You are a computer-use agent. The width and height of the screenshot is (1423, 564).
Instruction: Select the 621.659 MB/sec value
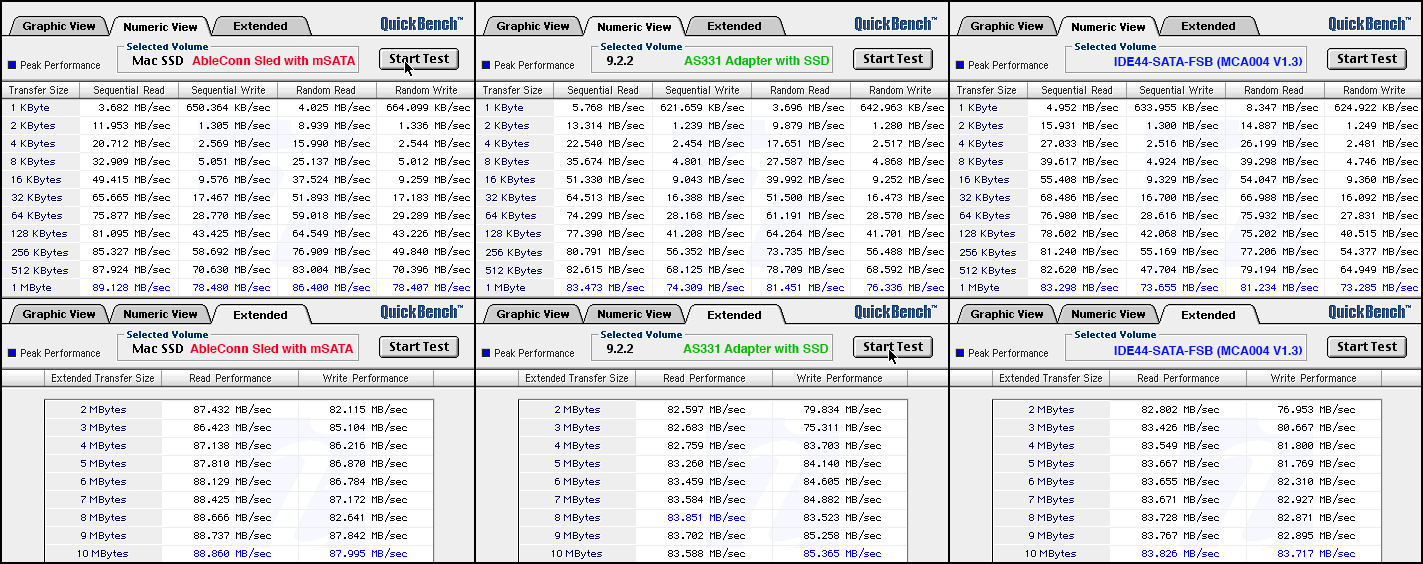(x=702, y=107)
